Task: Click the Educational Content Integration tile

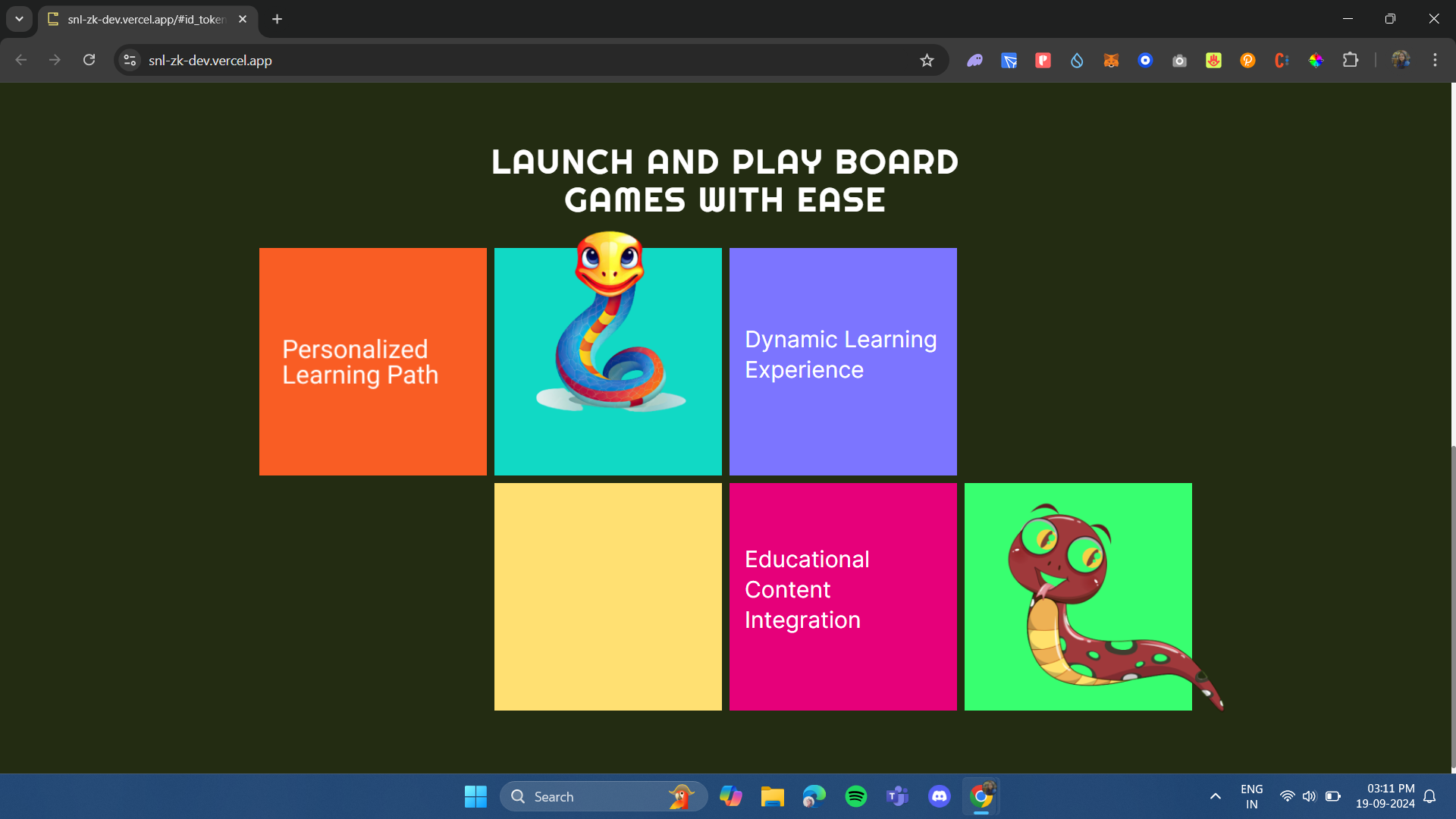Action: (x=843, y=597)
